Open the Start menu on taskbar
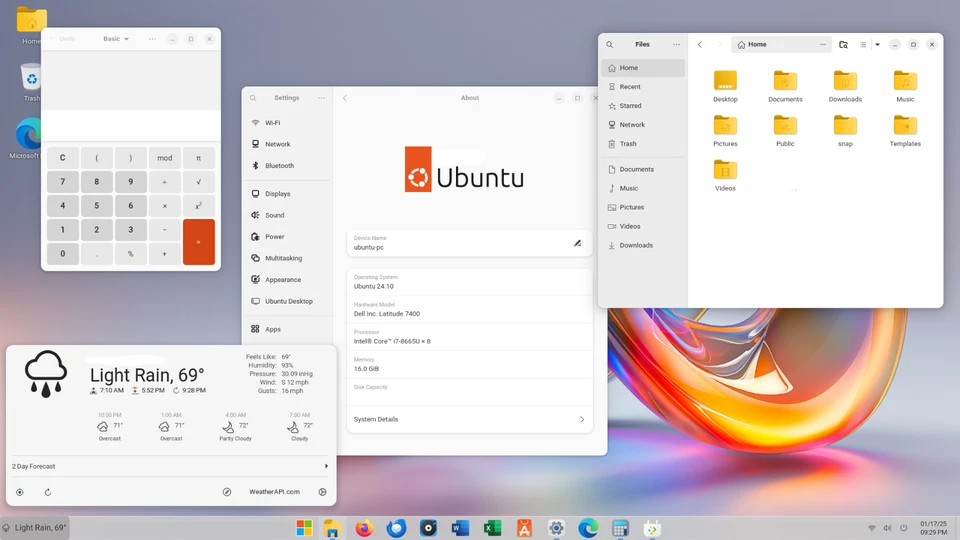This screenshot has width=960, height=540. (304, 528)
